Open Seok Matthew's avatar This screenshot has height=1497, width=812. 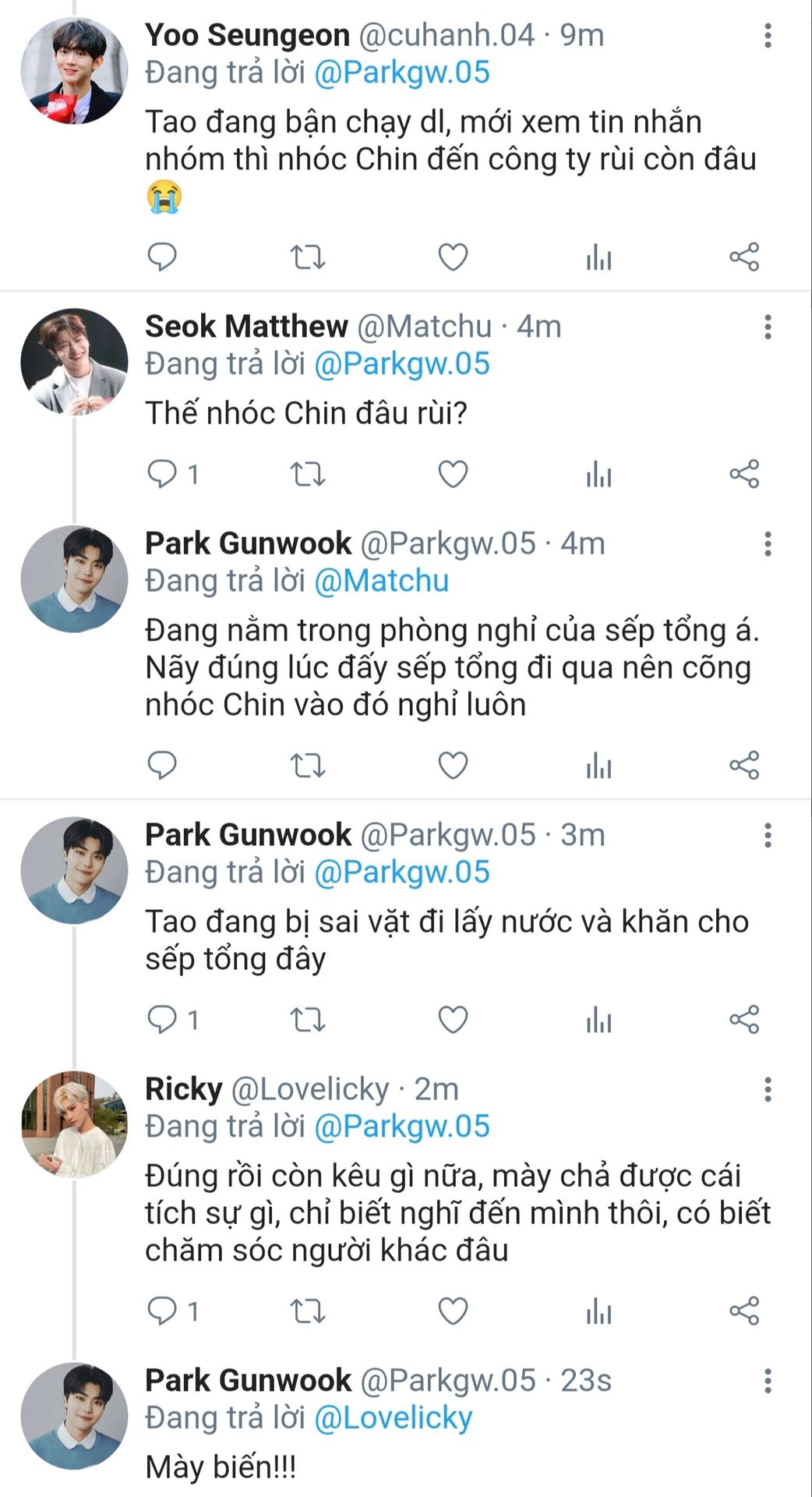pos(74,362)
